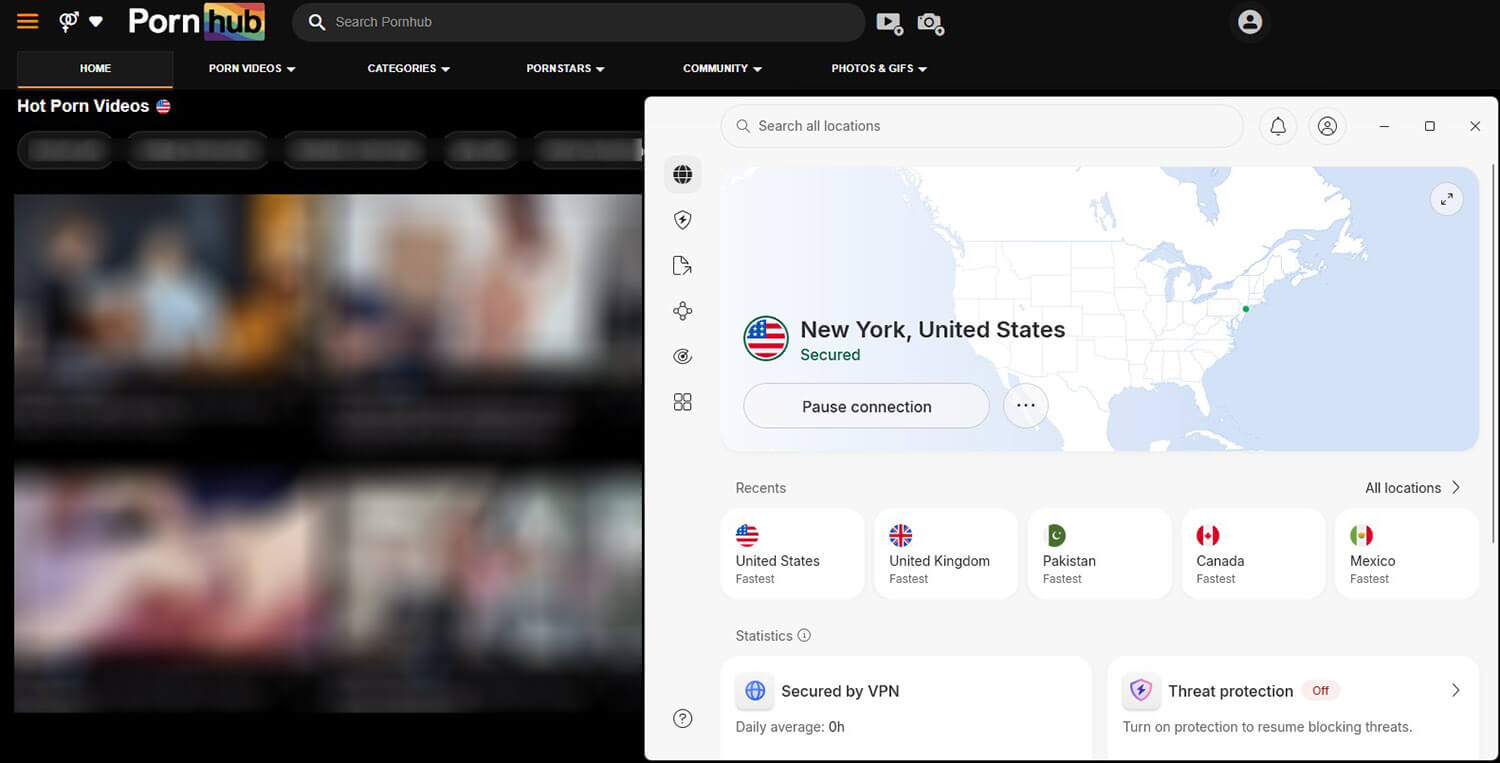Click the New York server dot on map
Image resolution: width=1500 pixels, height=763 pixels.
click(1245, 309)
